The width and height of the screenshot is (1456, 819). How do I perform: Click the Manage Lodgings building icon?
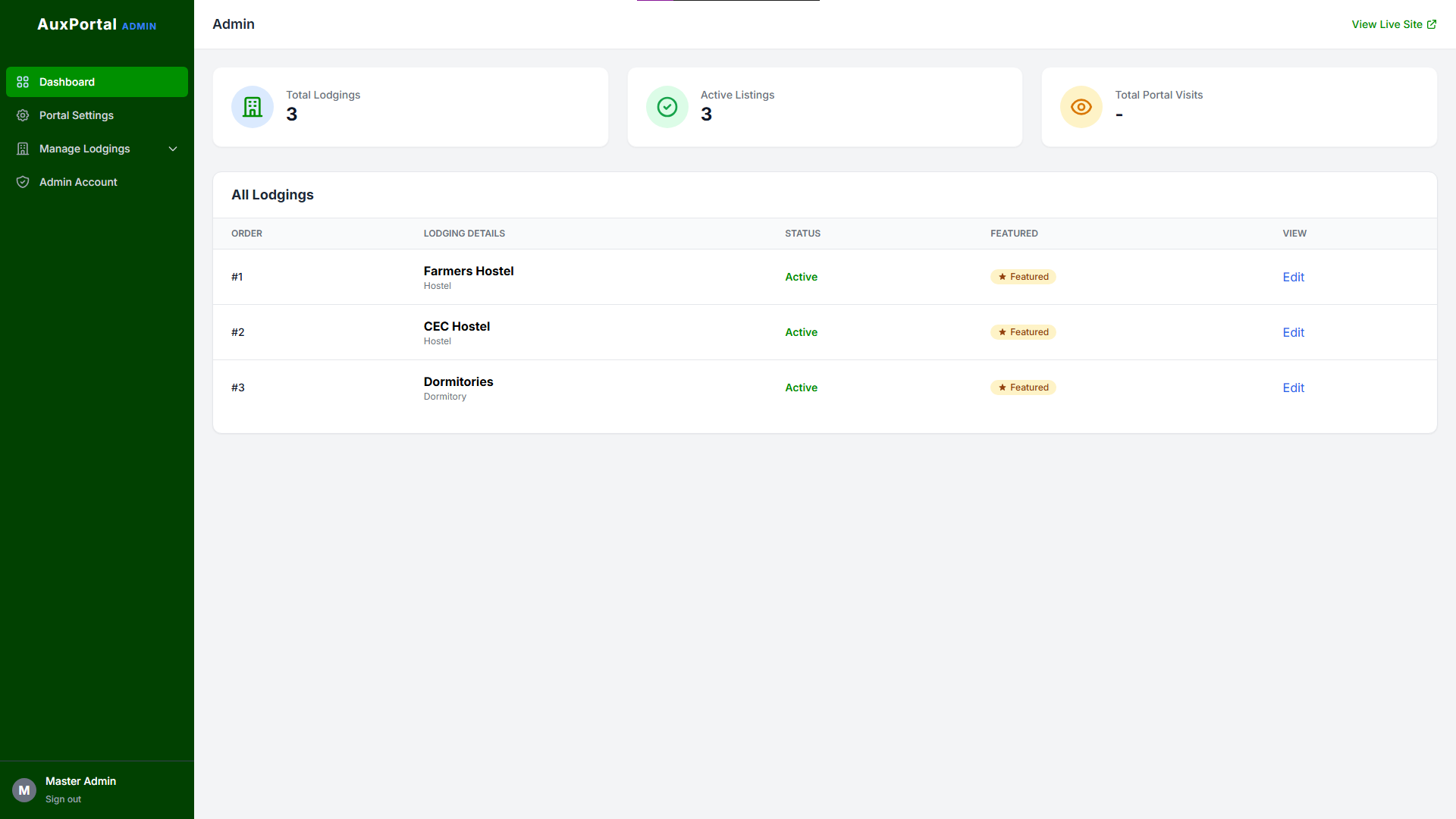click(x=23, y=149)
